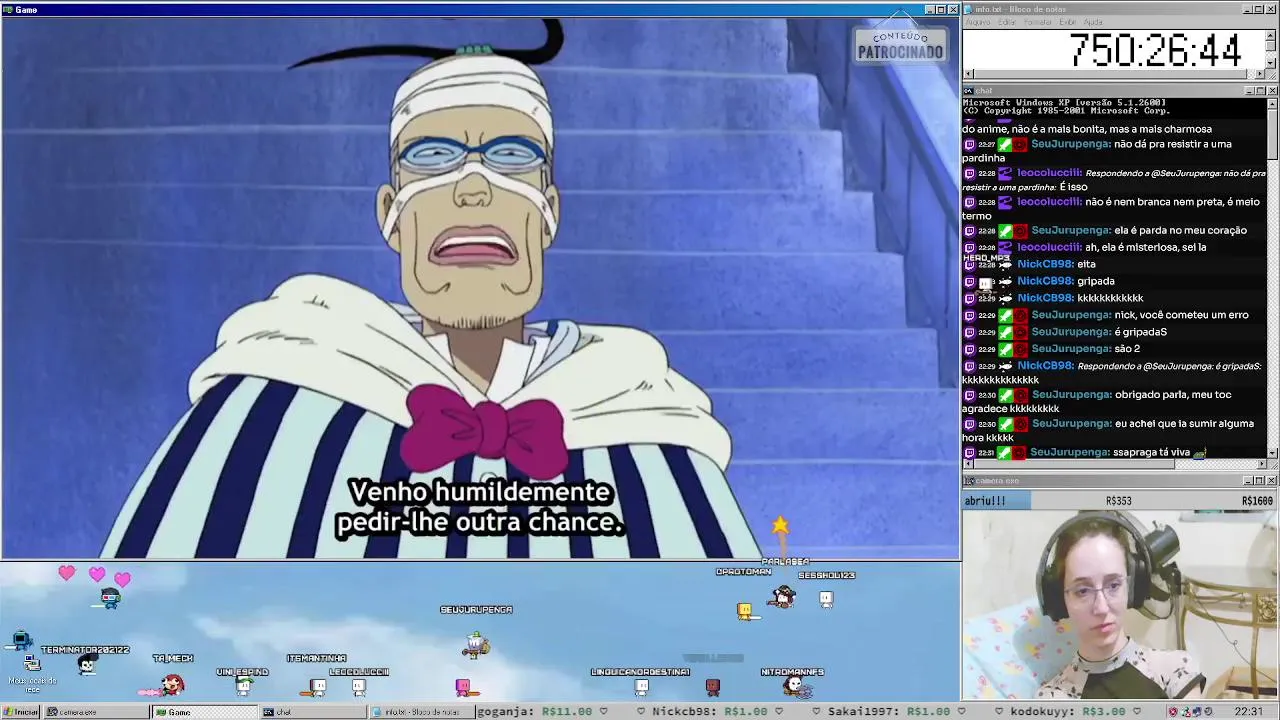Image resolution: width=1280 pixels, height=720 pixels.
Task: Click camera.exe window title bar icon
Action: click(968, 481)
